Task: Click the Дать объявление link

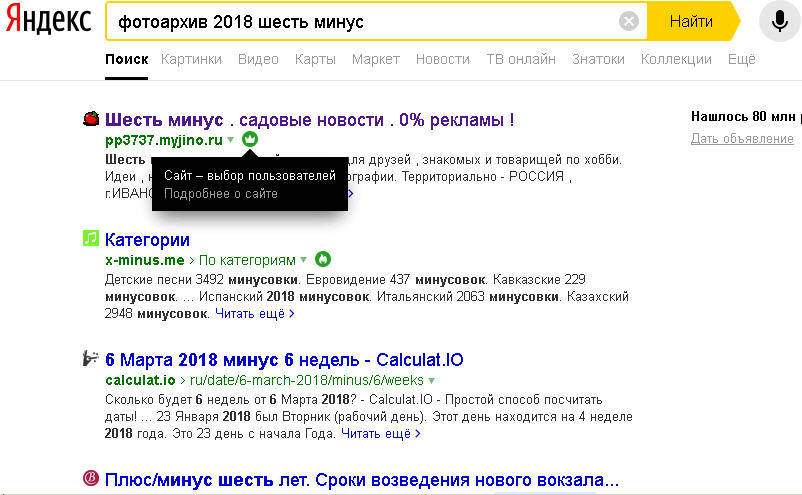Action: coord(742,139)
